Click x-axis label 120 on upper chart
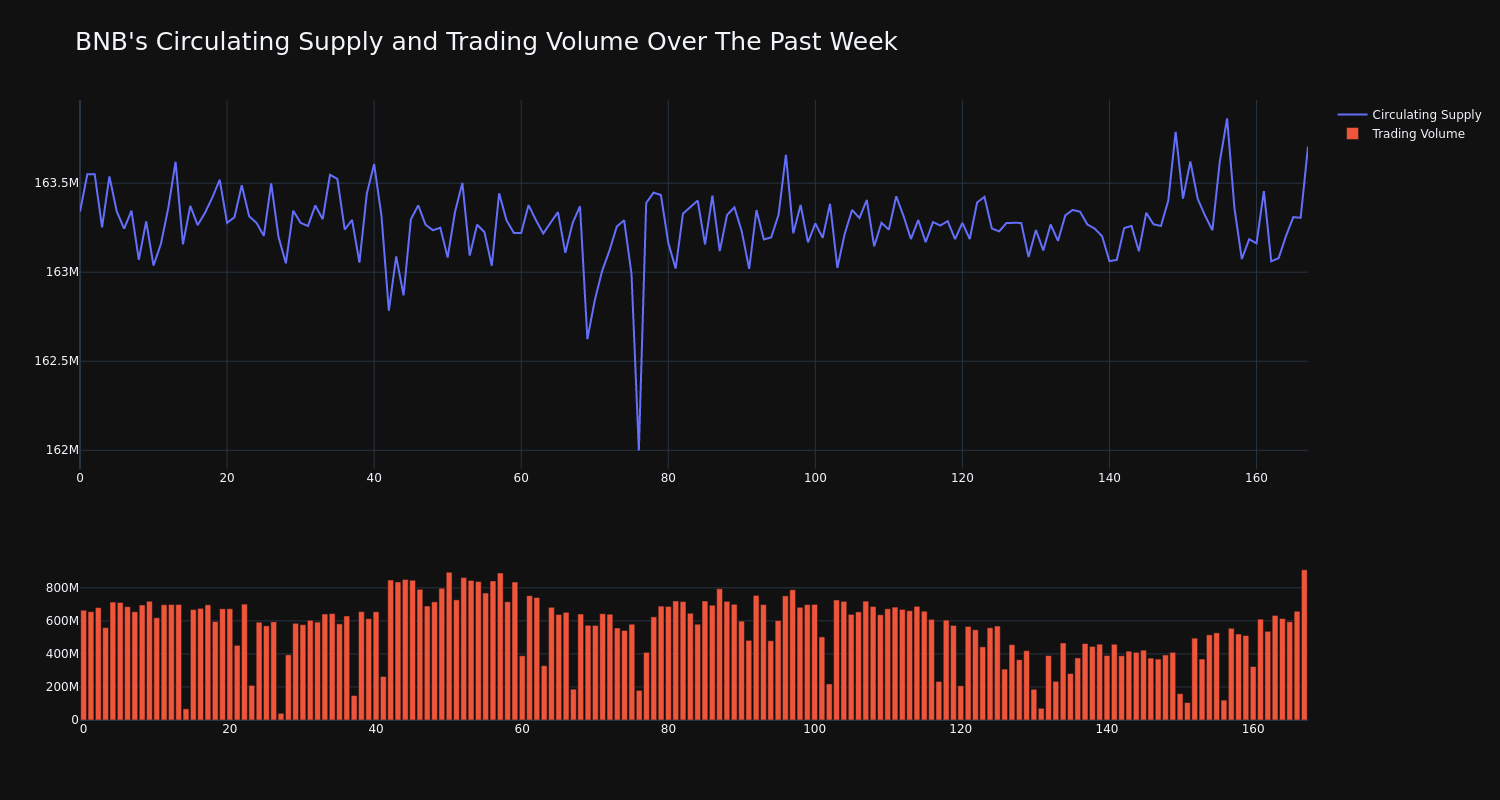Screen dimensions: 1500x800 pyautogui.click(x=962, y=478)
